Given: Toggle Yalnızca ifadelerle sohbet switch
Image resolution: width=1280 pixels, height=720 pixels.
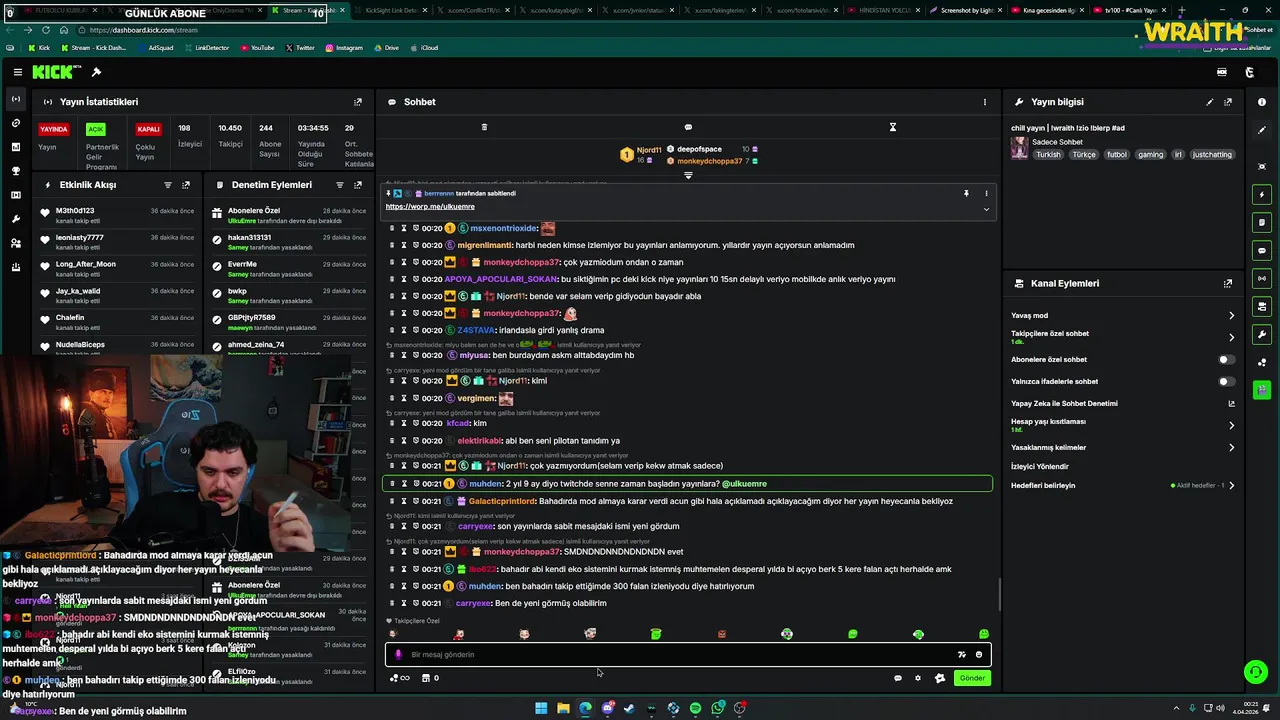Looking at the screenshot, I should pyautogui.click(x=1226, y=381).
